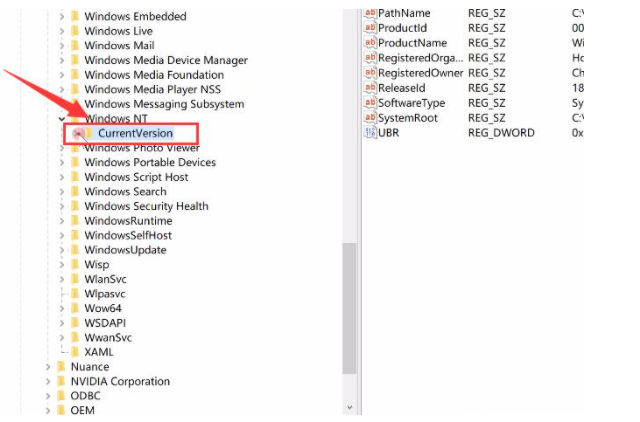Viewport: 640px width, 422px height.
Task: Select the ReleaseId value entry
Action: pyautogui.click(x=401, y=88)
